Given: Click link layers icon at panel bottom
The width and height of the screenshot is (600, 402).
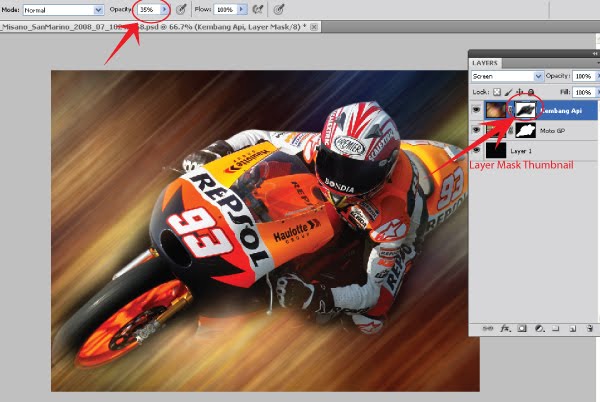Looking at the screenshot, I should pos(488,329).
